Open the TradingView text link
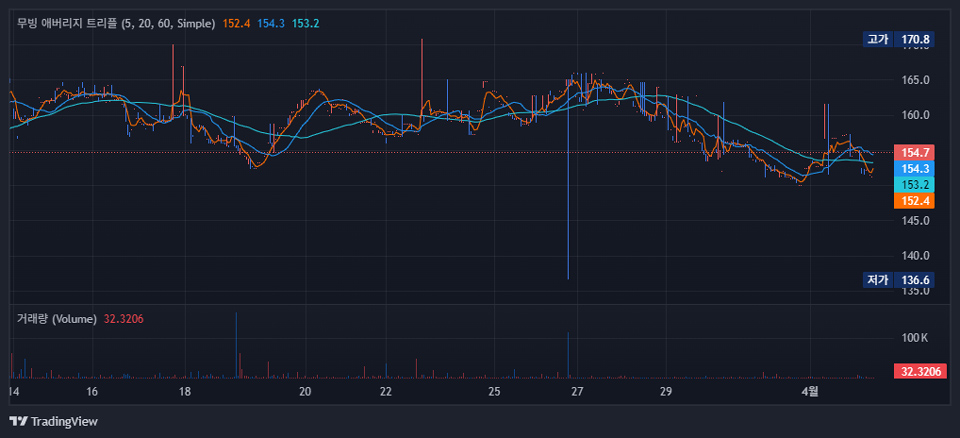Screen dimensions: 960x438 click(x=64, y=421)
